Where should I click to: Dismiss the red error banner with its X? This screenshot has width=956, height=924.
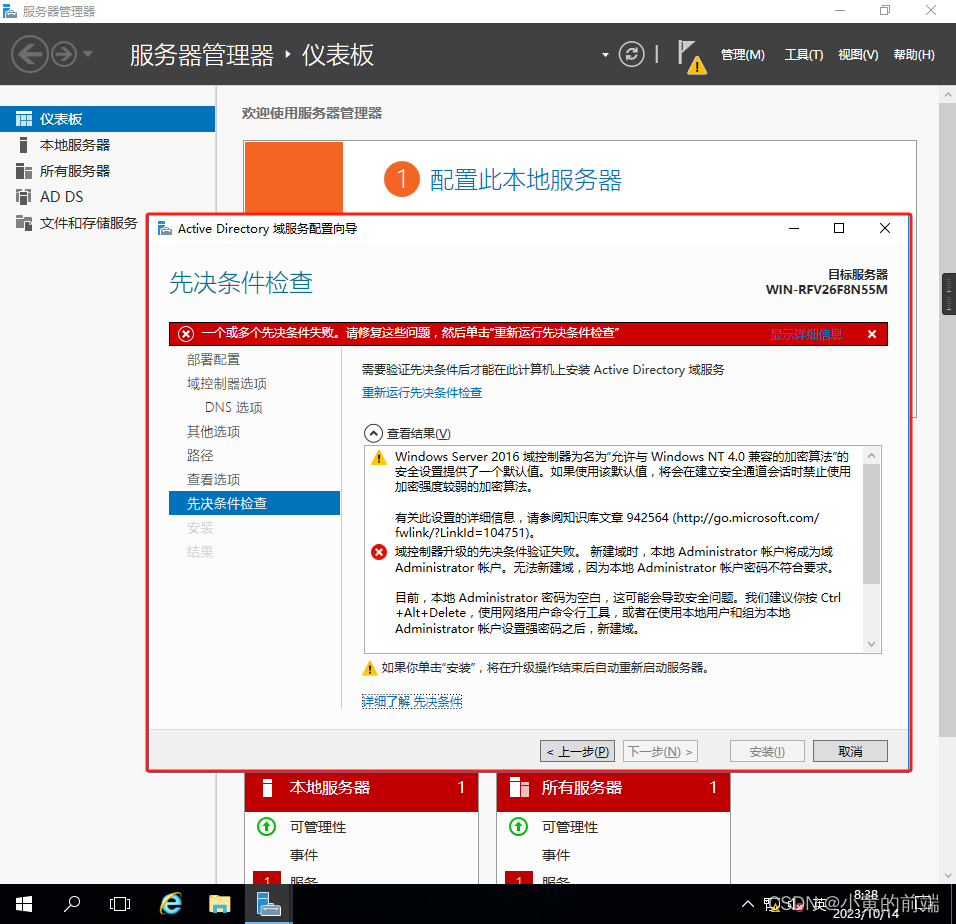872,334
